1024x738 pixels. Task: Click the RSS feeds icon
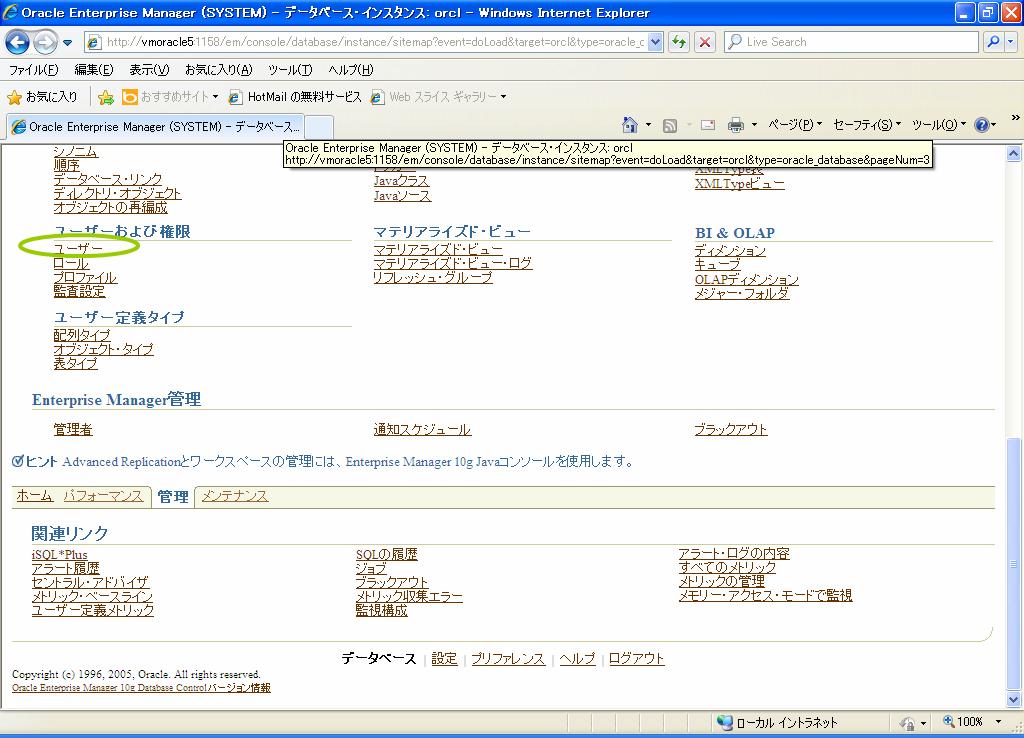tap(670, 125)
